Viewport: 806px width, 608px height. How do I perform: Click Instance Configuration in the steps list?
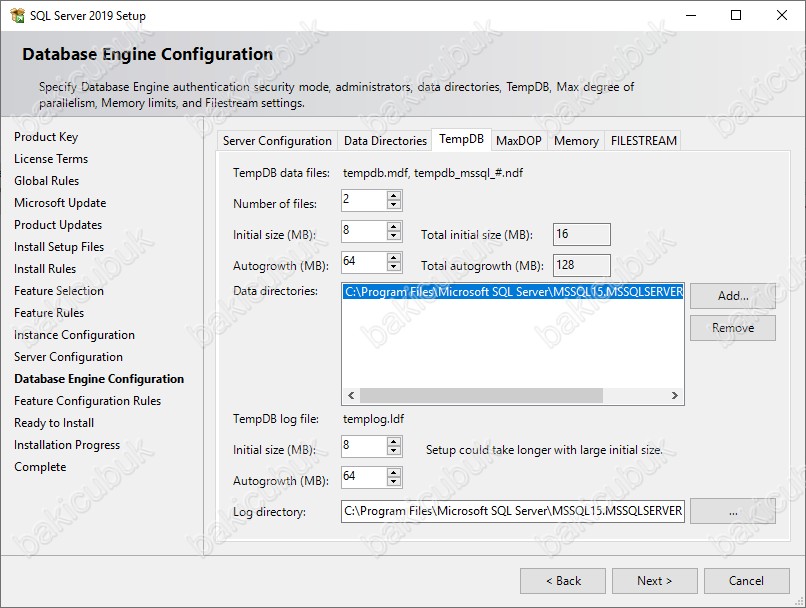[74, 335]
